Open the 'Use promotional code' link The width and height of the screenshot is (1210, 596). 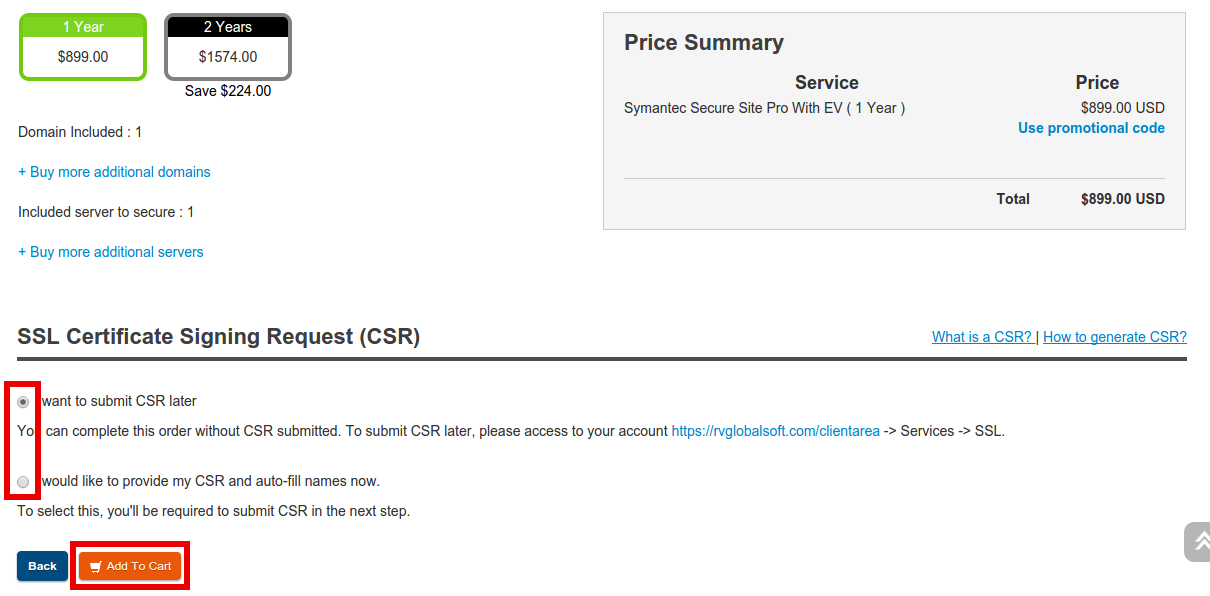click(1091, 128)
